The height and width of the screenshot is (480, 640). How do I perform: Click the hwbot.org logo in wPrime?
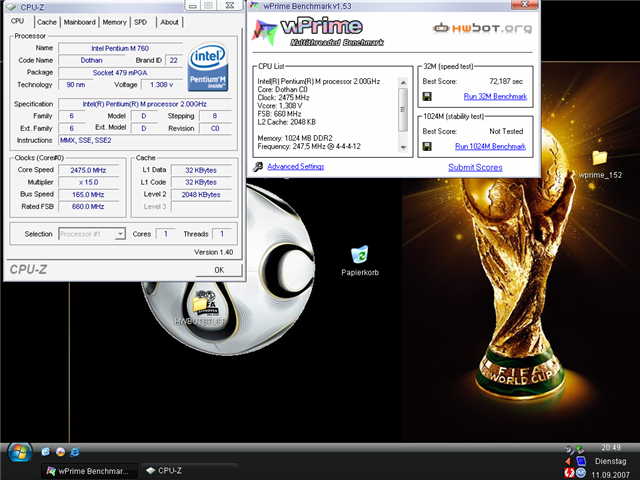point(482,28)
